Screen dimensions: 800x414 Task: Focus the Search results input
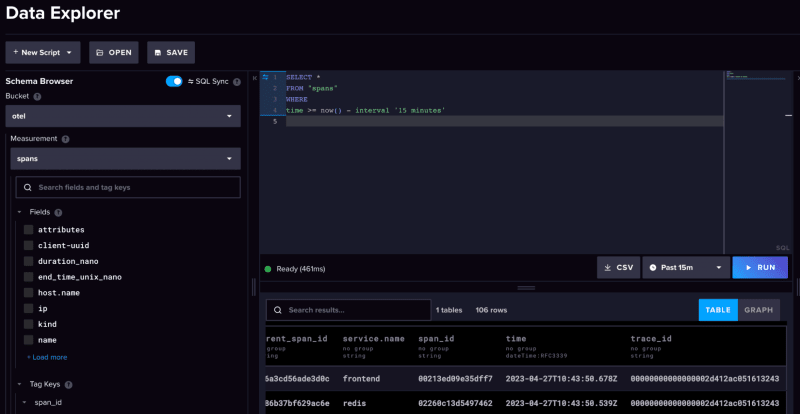348,310
